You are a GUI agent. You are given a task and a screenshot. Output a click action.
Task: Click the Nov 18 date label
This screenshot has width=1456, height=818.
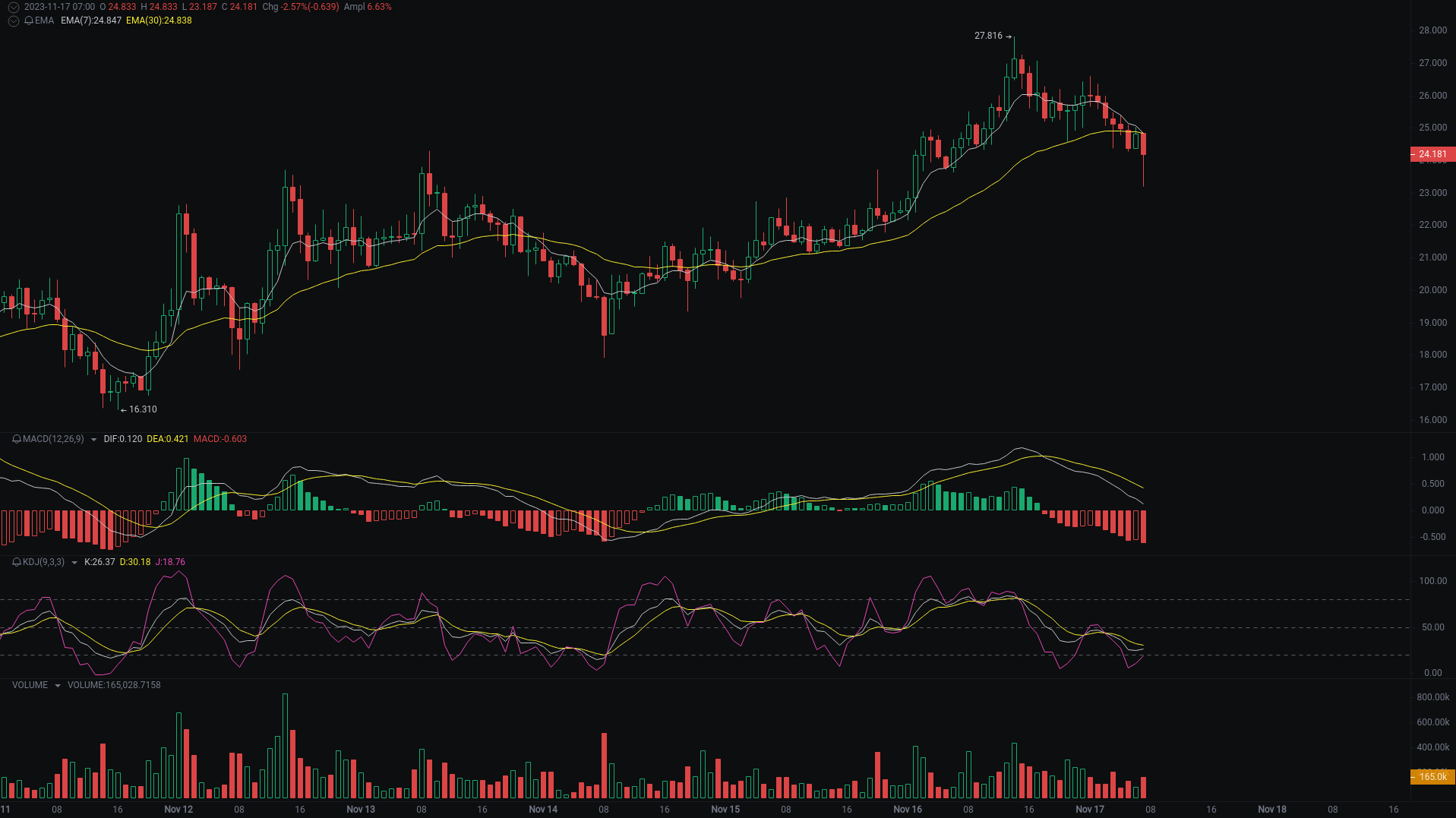pyautogui.click(x=1272, y=810)
